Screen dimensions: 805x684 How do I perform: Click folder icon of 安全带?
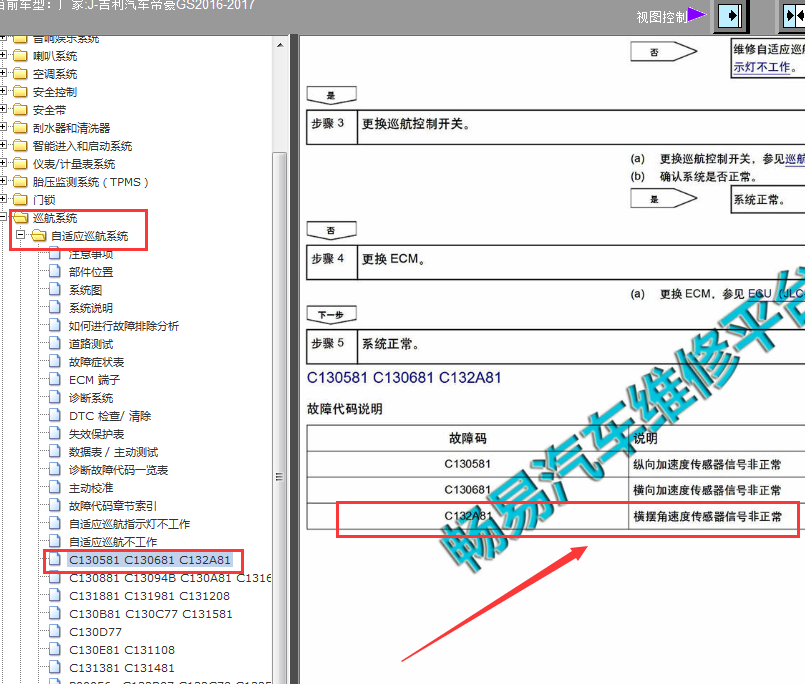point(20,109)
